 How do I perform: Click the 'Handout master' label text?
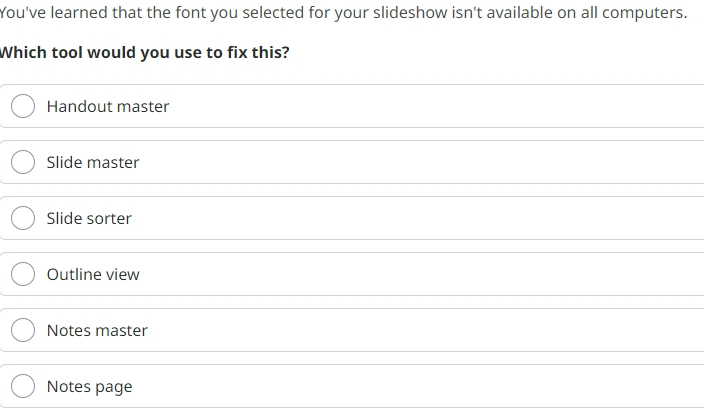(108, 106)
